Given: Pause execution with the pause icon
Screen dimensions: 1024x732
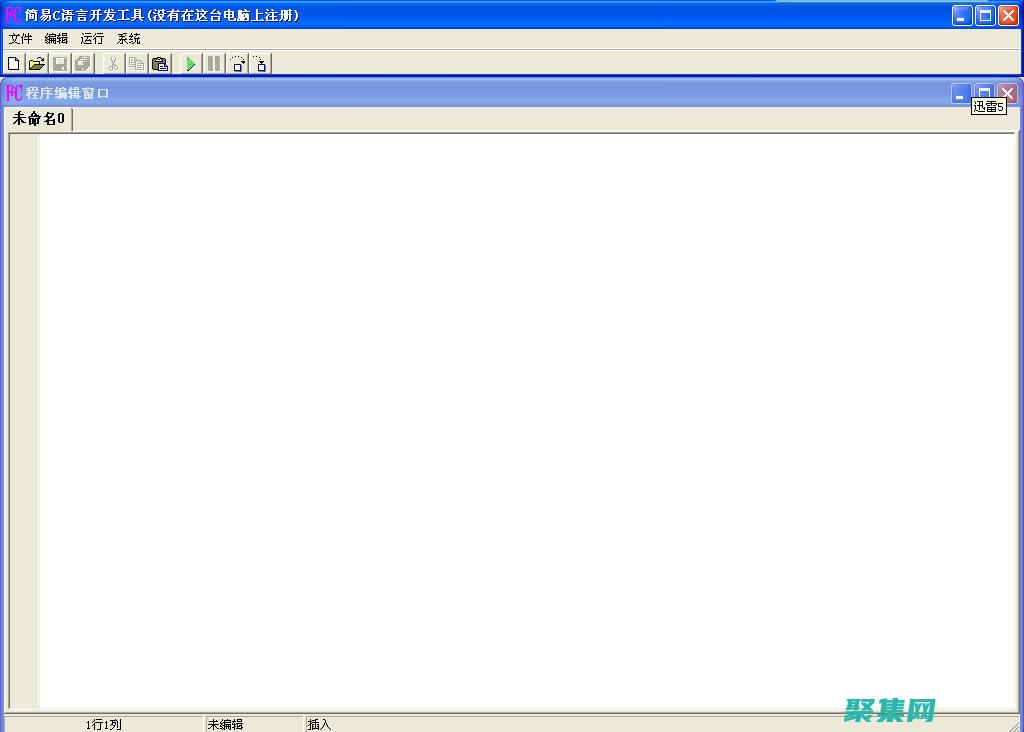Looking at the screenshot, I should click(x=213, y=64).
